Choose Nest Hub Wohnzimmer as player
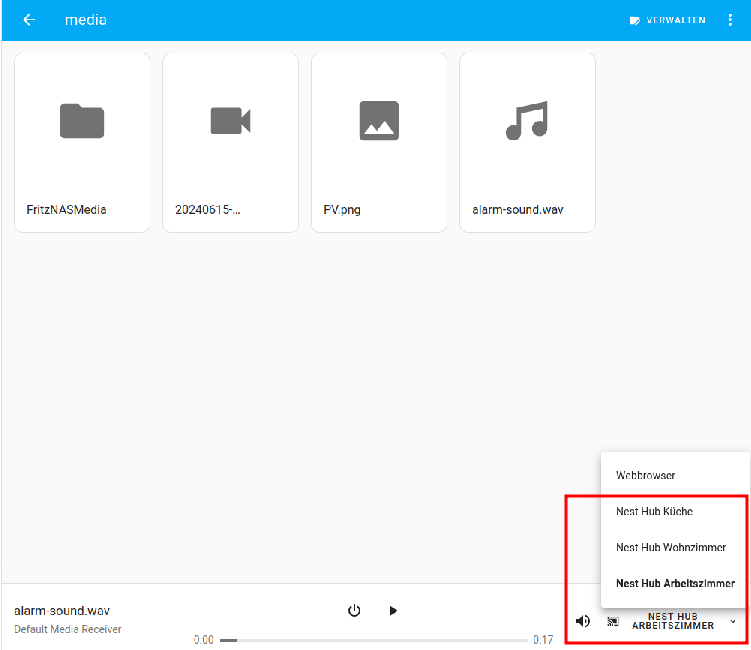 pyautogui.click(x=675, y=547)
